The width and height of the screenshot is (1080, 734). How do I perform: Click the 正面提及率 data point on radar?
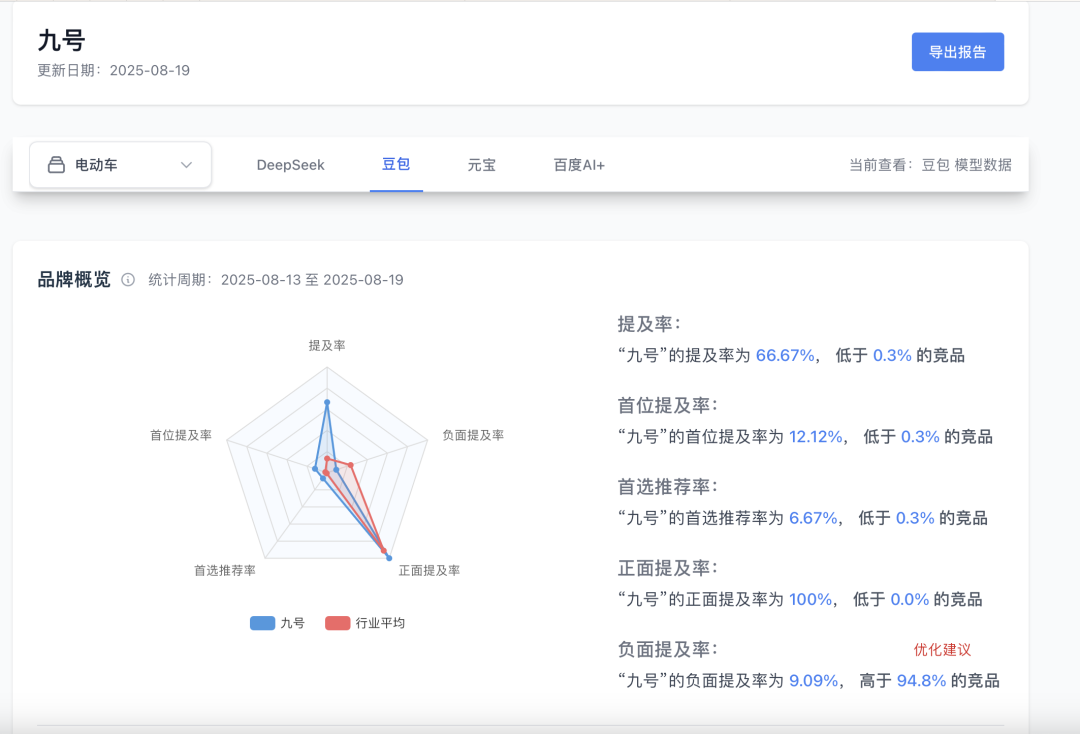(389, 558)
